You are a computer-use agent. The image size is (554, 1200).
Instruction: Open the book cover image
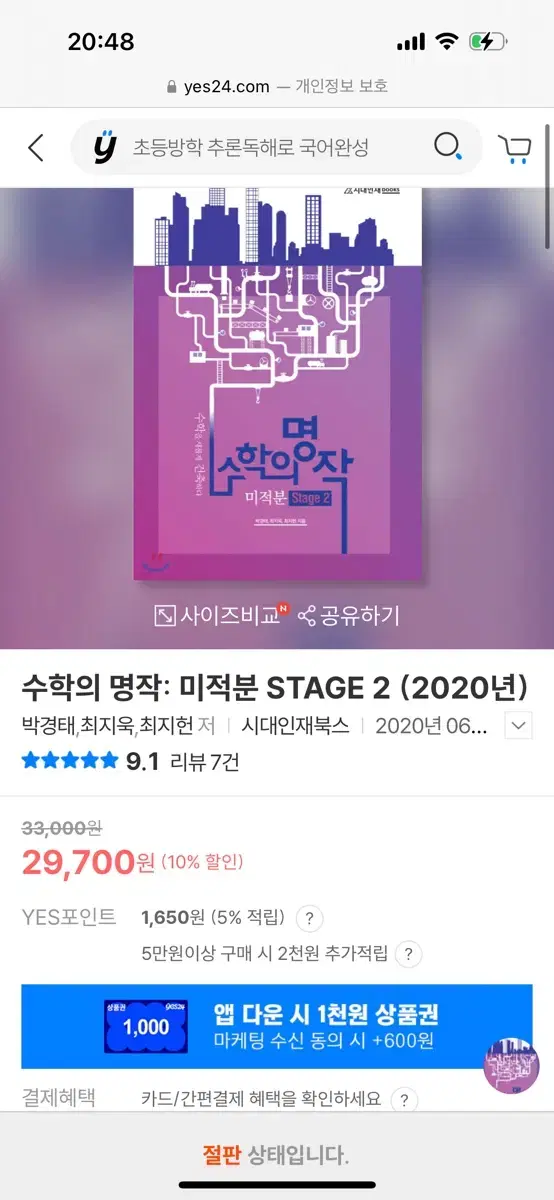point(277,384)
